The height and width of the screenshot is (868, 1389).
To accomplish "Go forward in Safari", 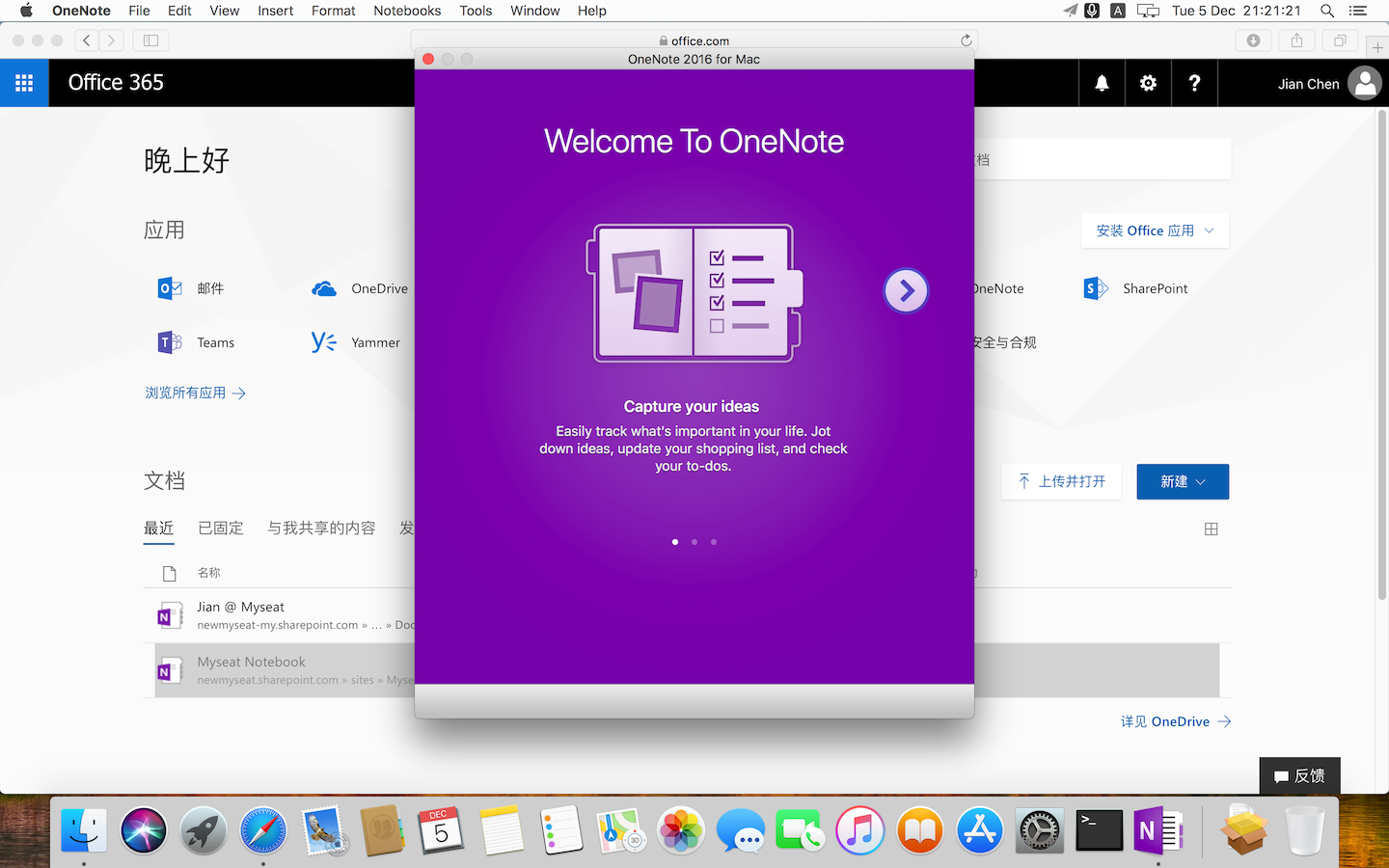I will click(x=112, y=41).
